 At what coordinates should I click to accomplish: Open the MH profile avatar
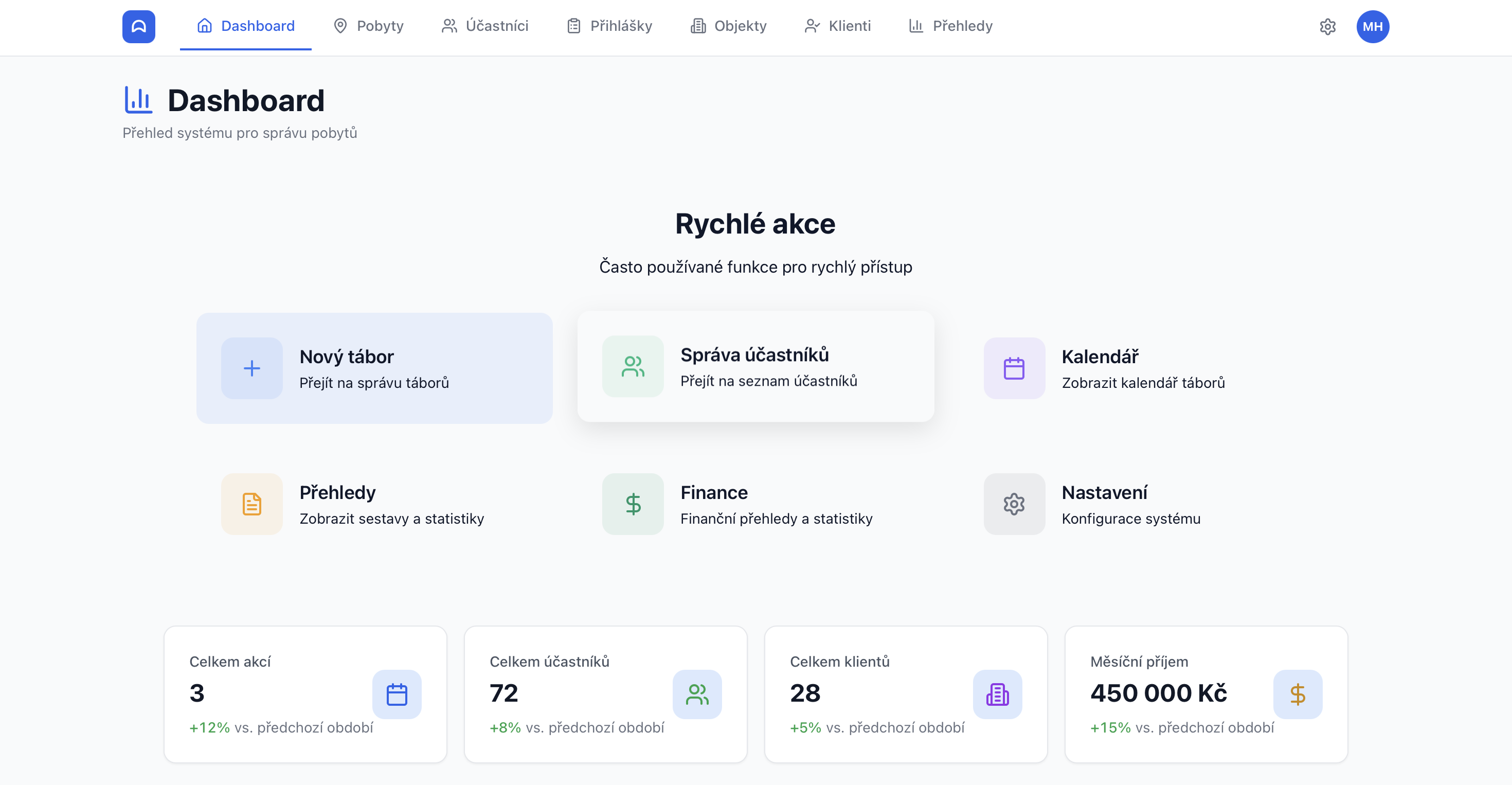point(1374,26)
